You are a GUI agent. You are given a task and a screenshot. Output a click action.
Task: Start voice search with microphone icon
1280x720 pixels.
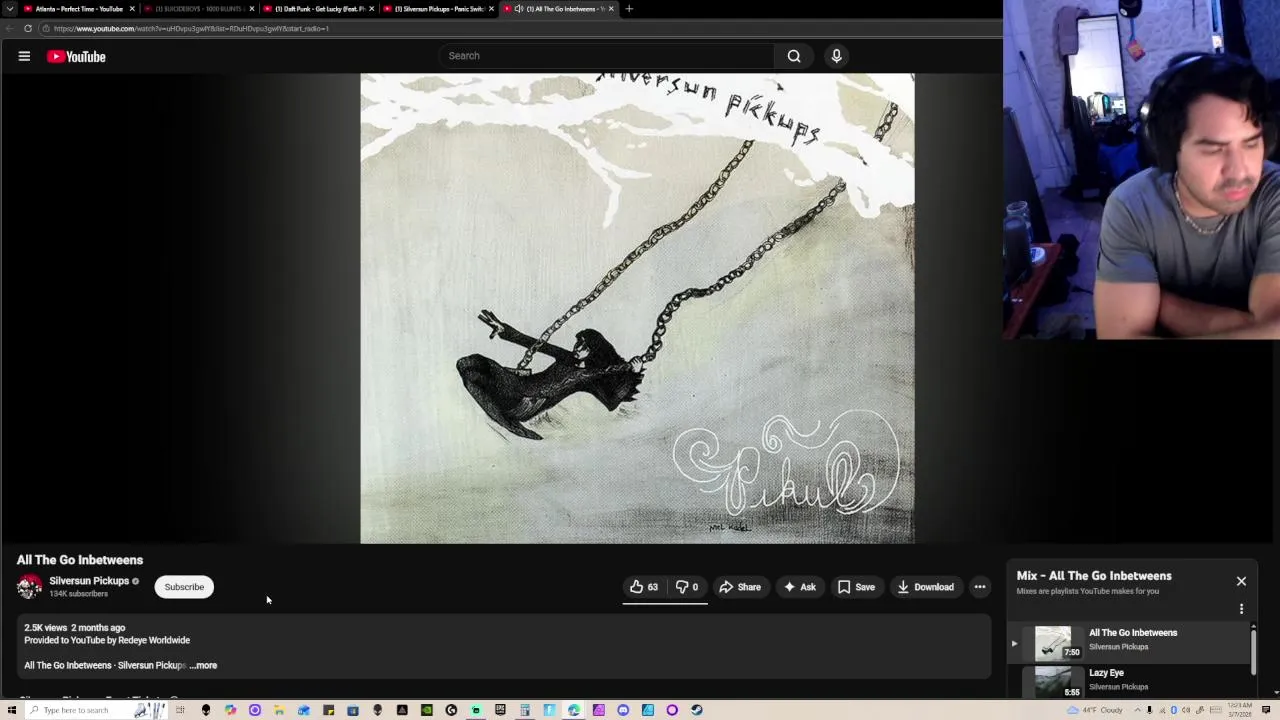pos(837,56)
